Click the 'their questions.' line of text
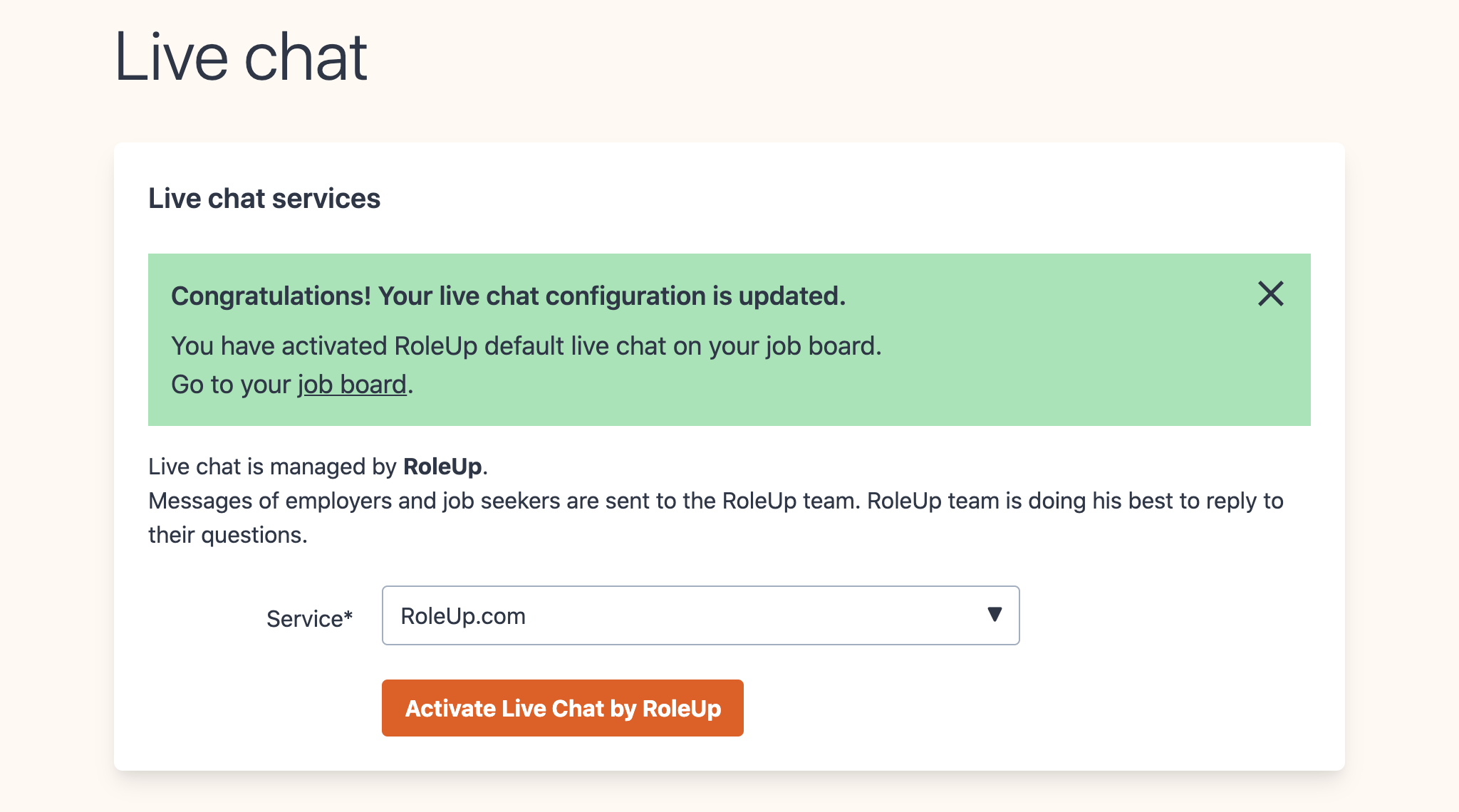 228,535
